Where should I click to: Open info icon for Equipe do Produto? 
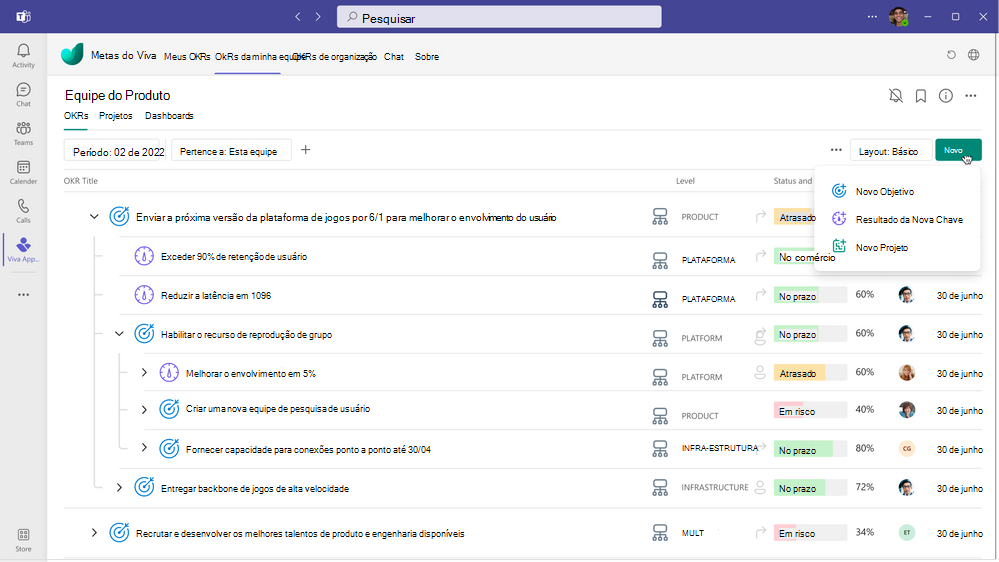[x=945, y=96]
